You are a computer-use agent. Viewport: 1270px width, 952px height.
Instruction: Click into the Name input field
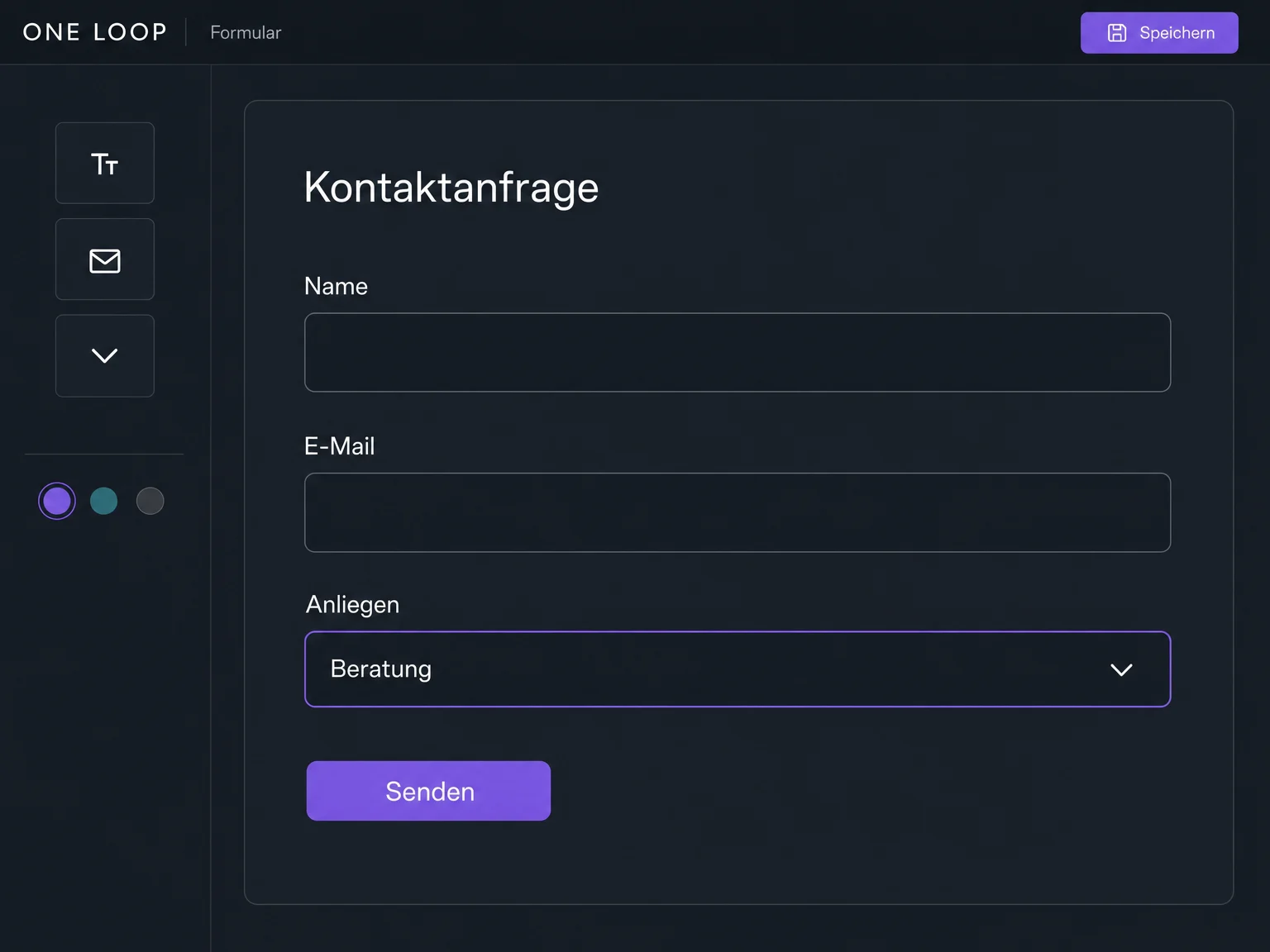pyautogui.click(x=738, y=352)
